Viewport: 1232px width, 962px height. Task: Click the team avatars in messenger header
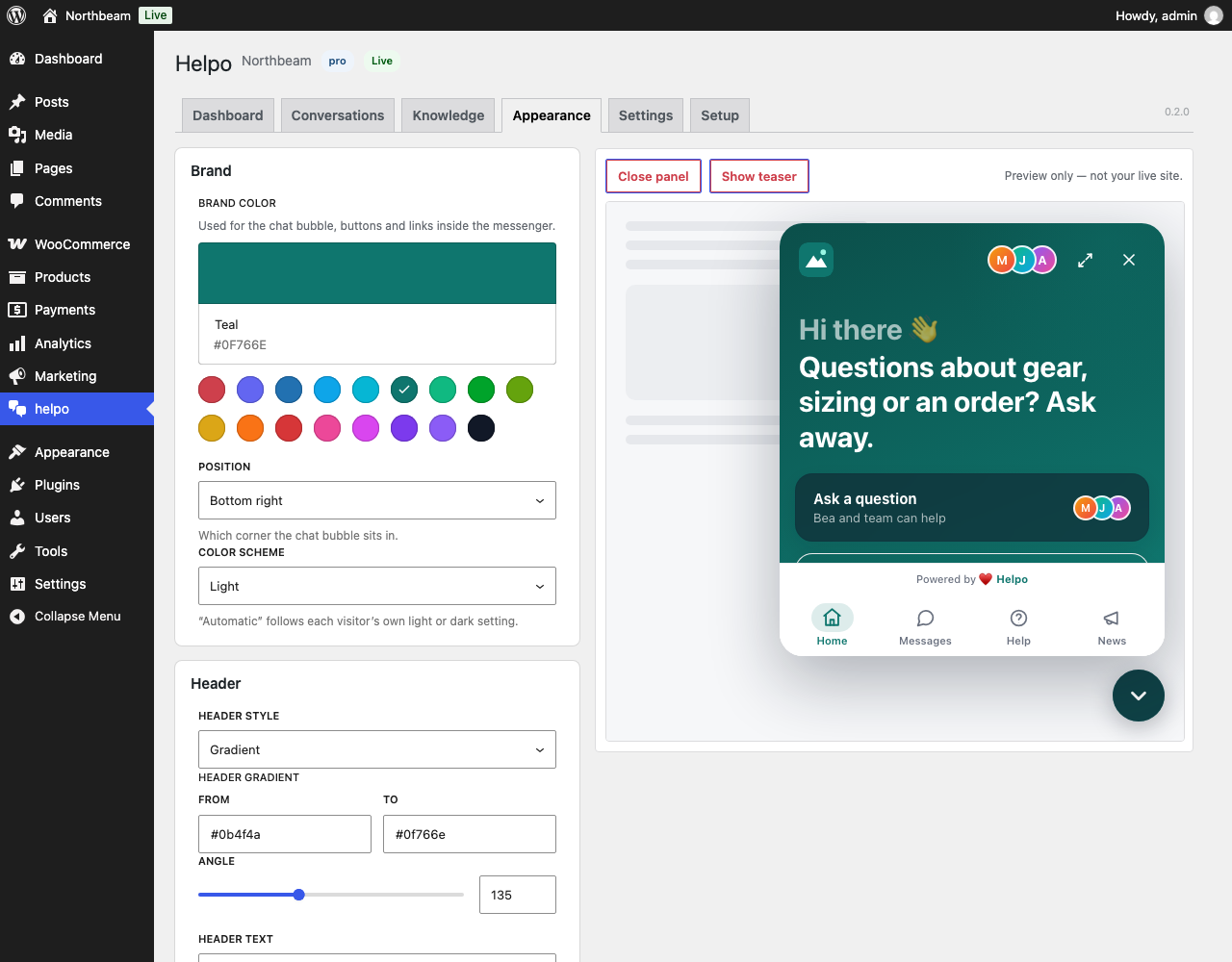point(1022,260)
